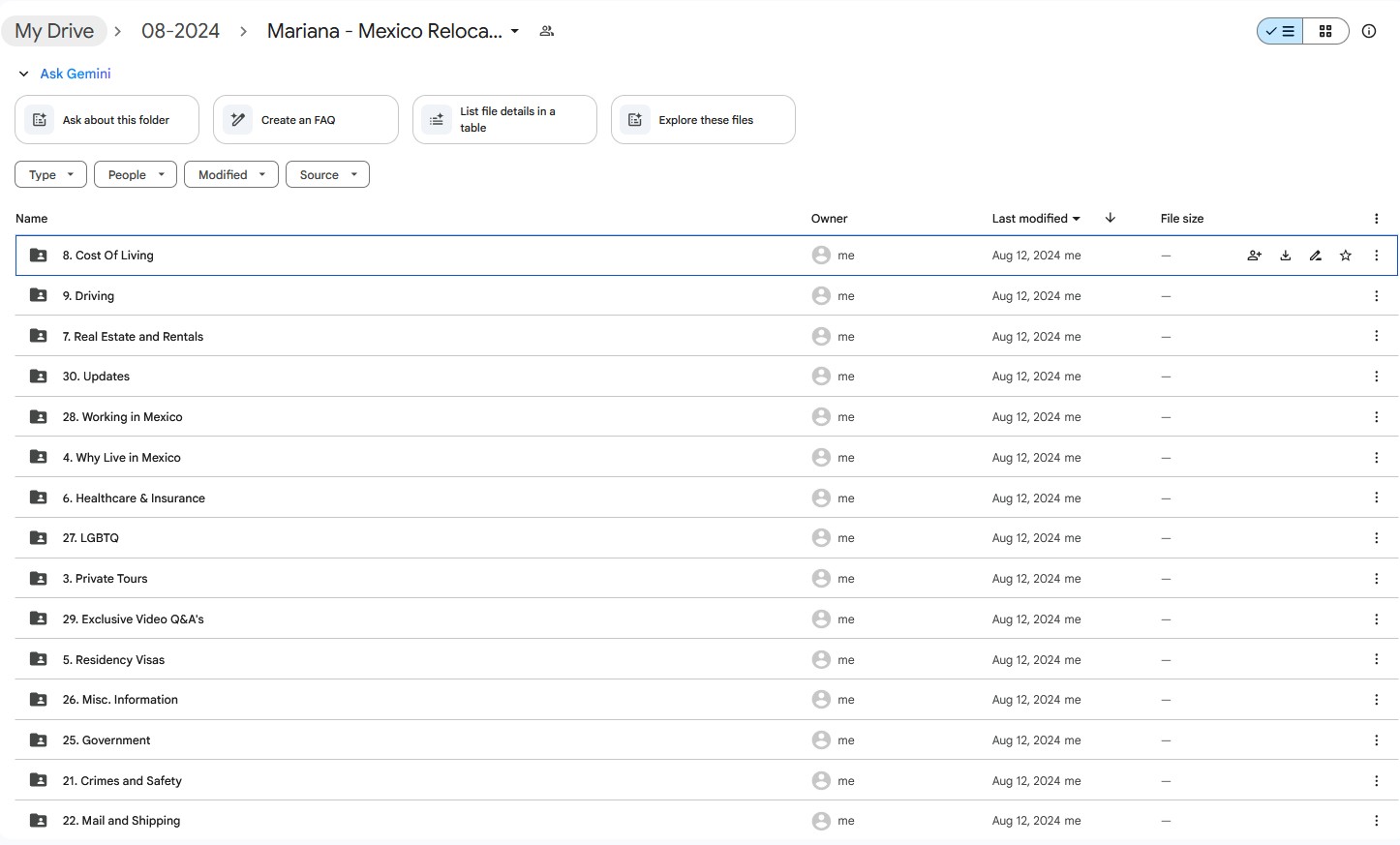Click Create an FAQ suggestion
1400x845 pixels.
click(x=306, y=120)
